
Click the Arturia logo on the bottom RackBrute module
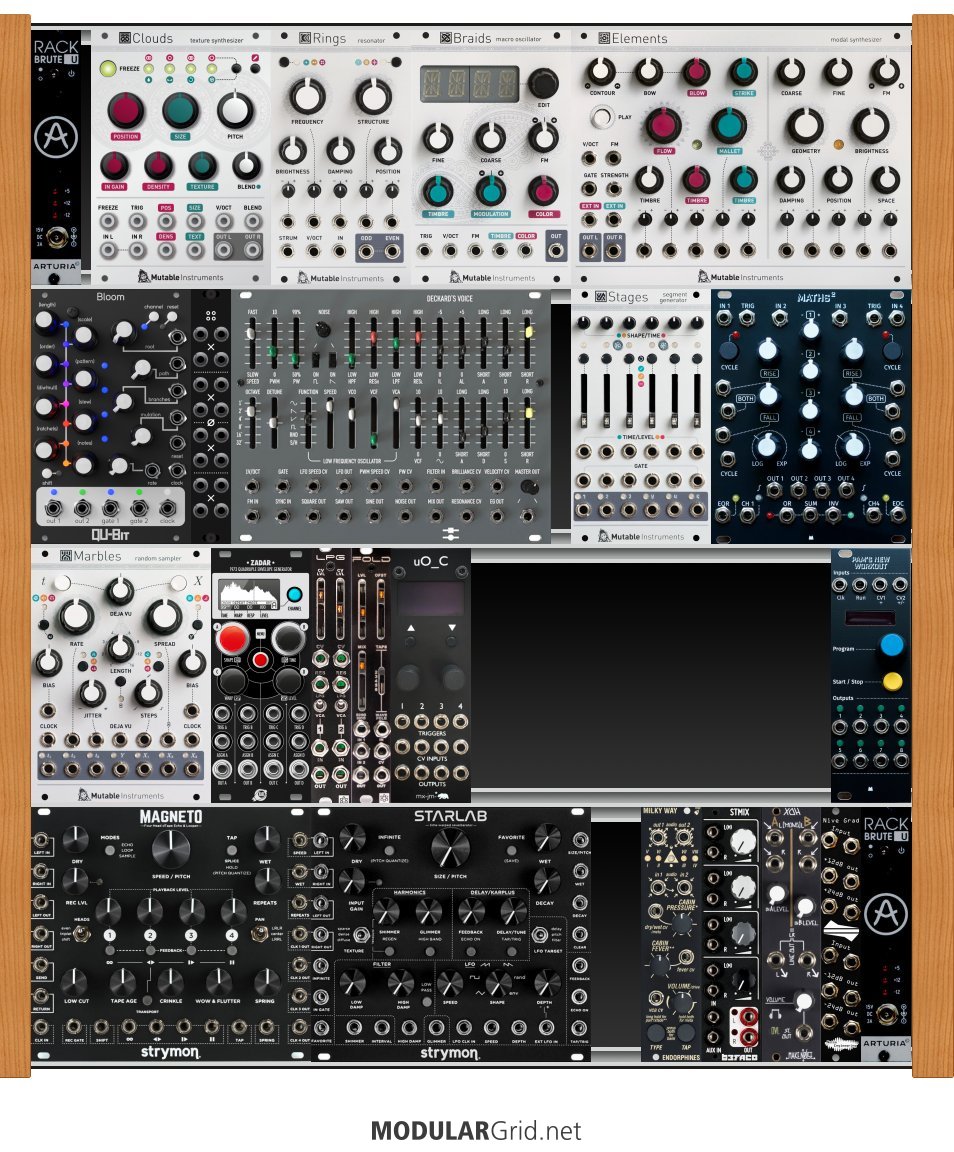pos(886,913)
